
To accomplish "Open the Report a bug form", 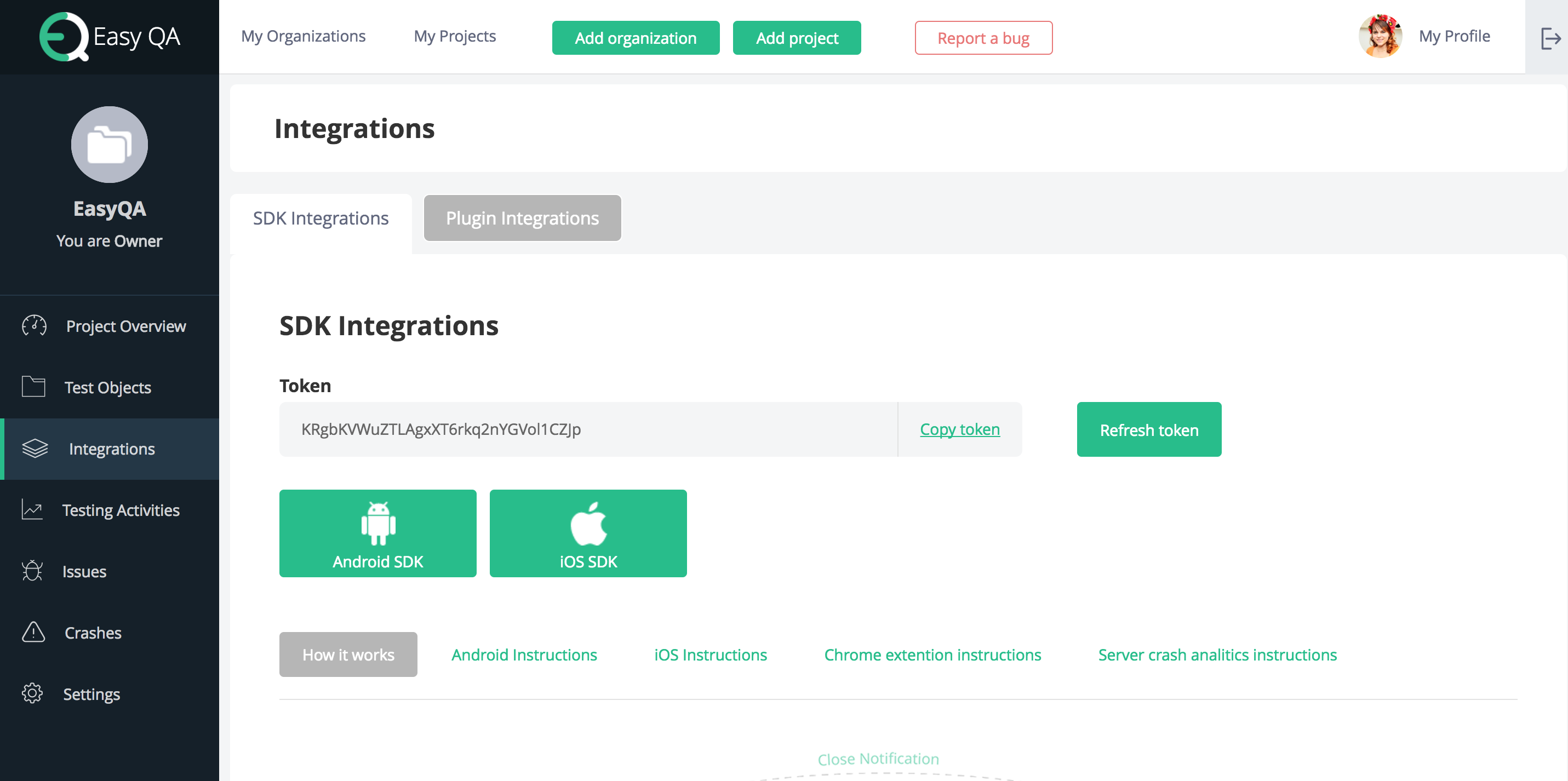I will (x=983, y=38).
